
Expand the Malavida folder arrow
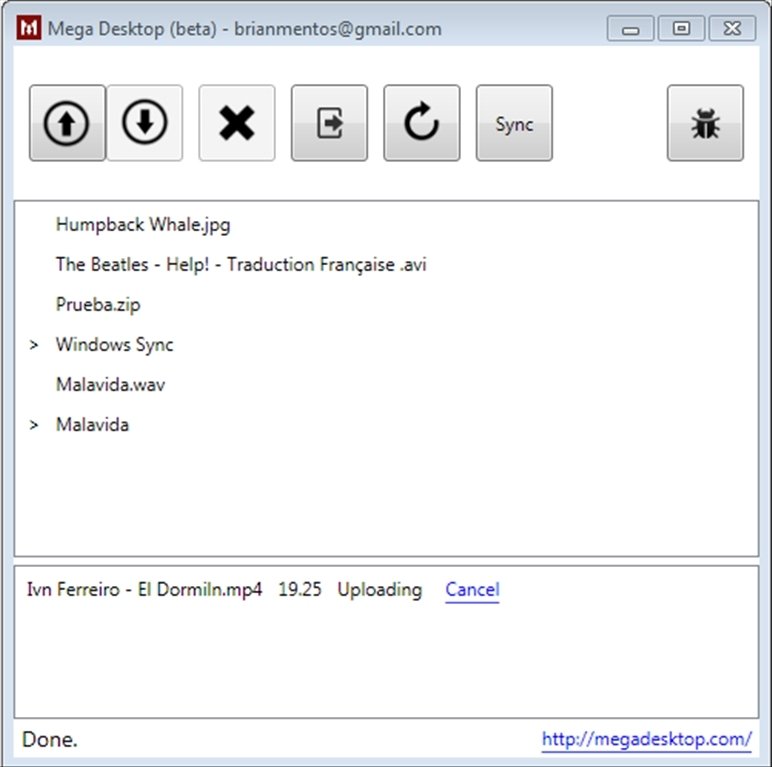pos(33,425)
